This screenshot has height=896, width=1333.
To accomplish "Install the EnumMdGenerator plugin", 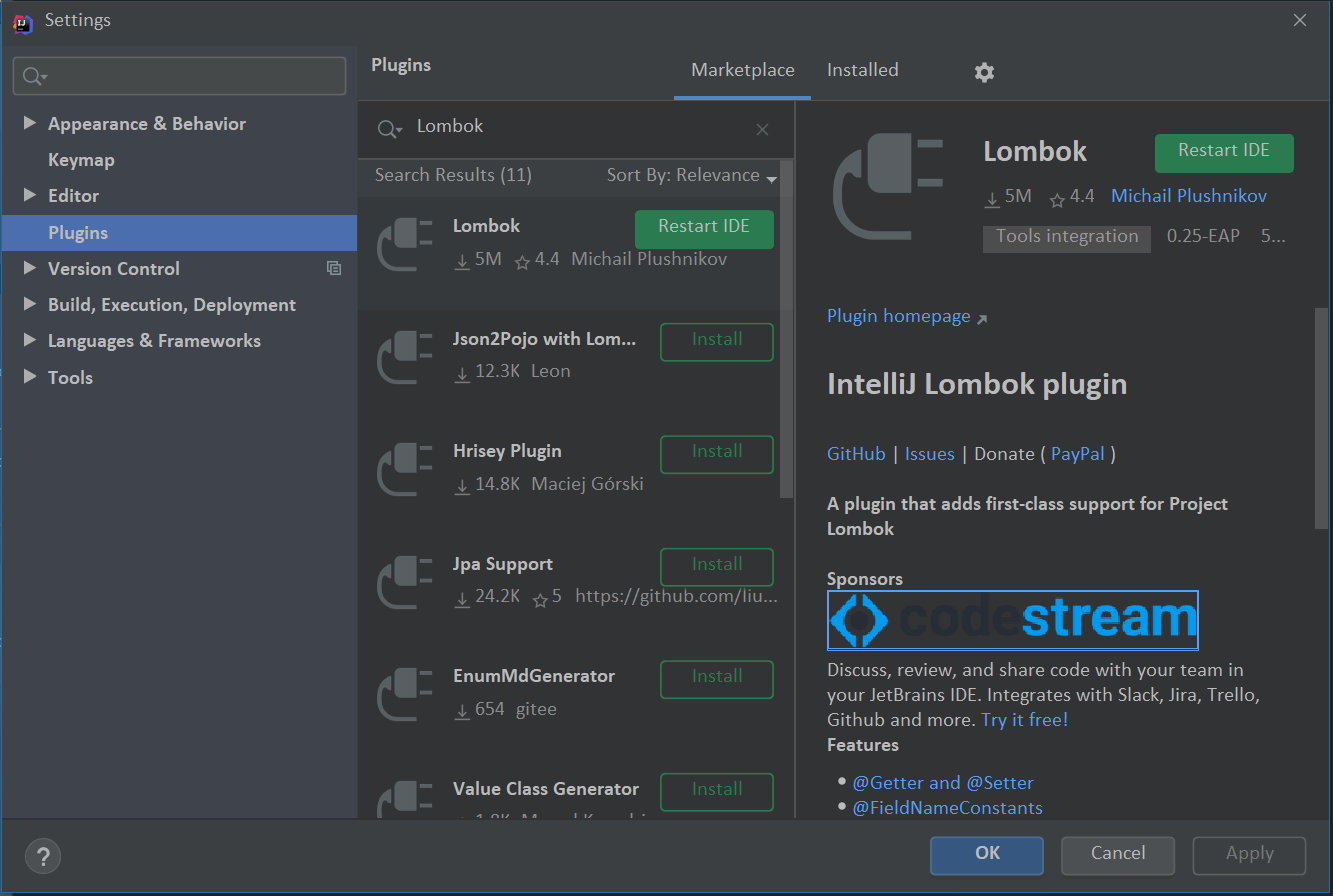I will click(x=717, y=679).
